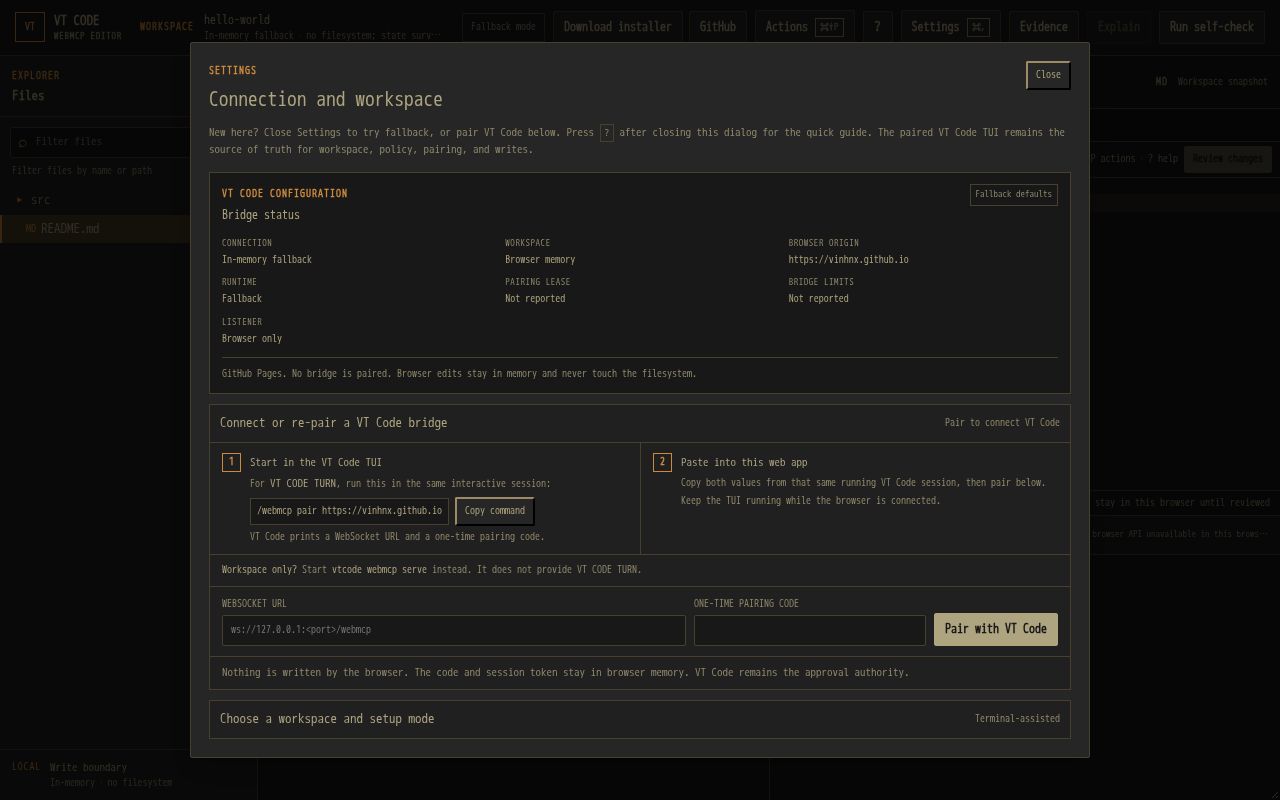The height and width of the screenshot is (800, 1280).
Task: Click the VT logo icon in the header
Action: pyautogui.click(x=29, y=27)
